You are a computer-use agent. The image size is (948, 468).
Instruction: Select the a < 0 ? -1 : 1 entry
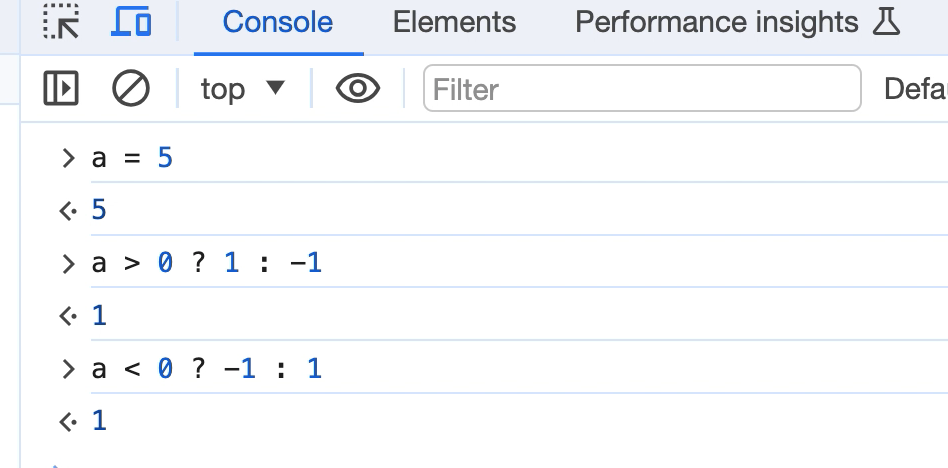coord(206,368)
